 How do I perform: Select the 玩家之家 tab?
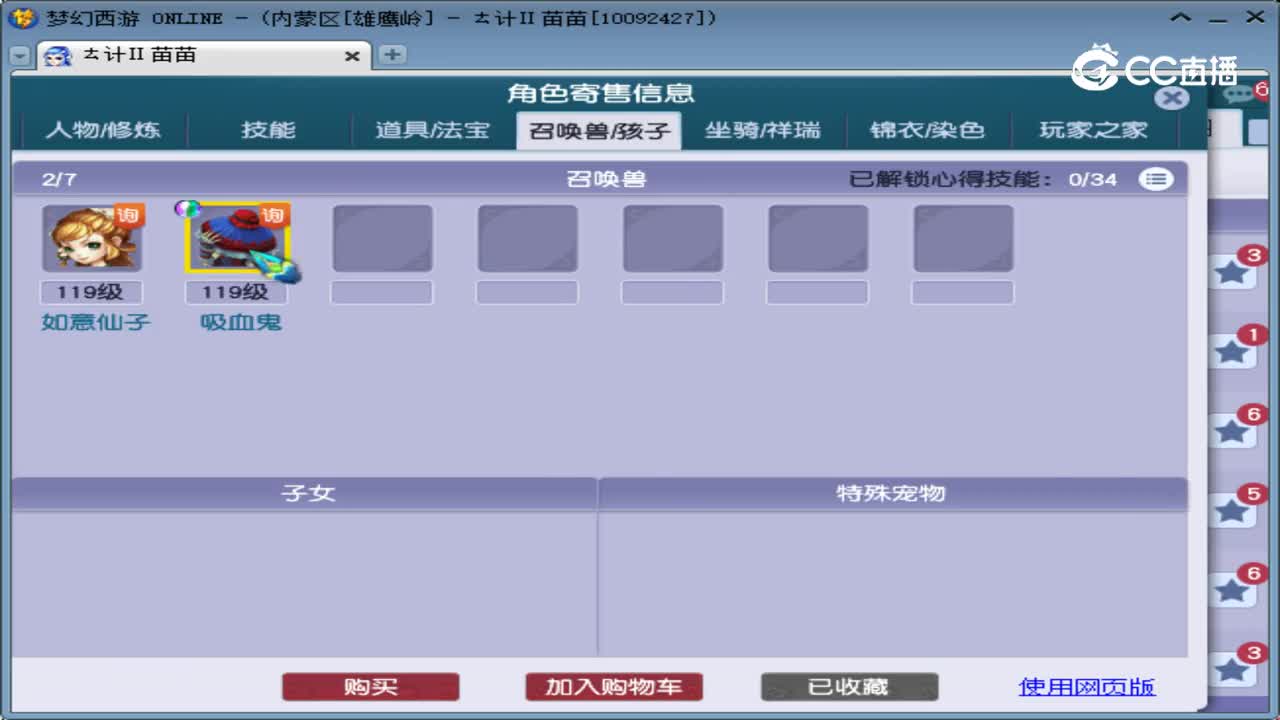click(x=1092, y=130)
